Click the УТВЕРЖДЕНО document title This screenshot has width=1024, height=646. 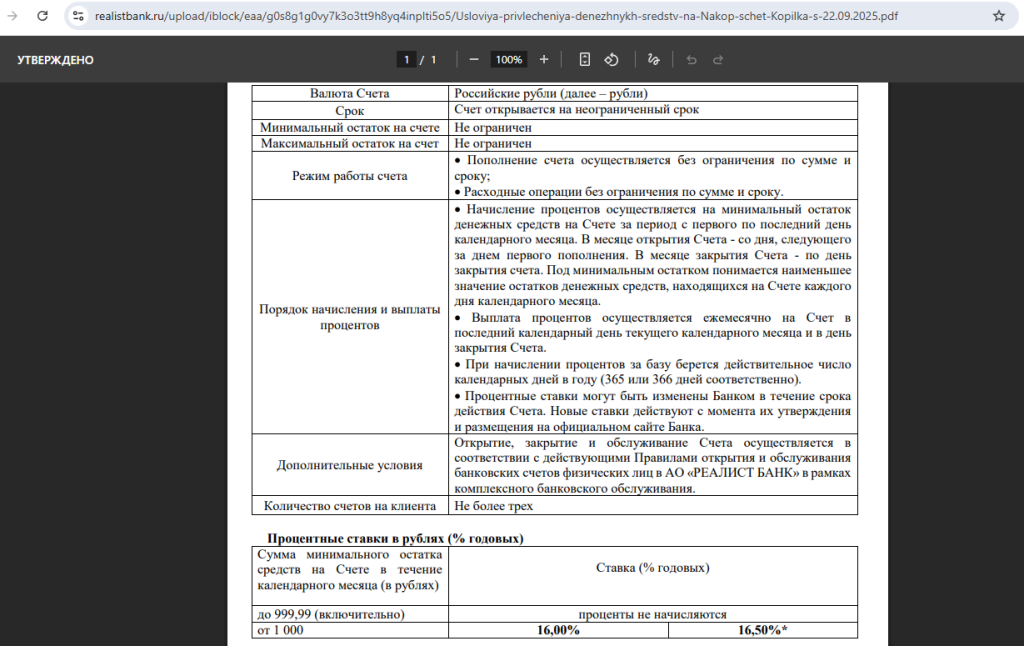coord(56,59)
